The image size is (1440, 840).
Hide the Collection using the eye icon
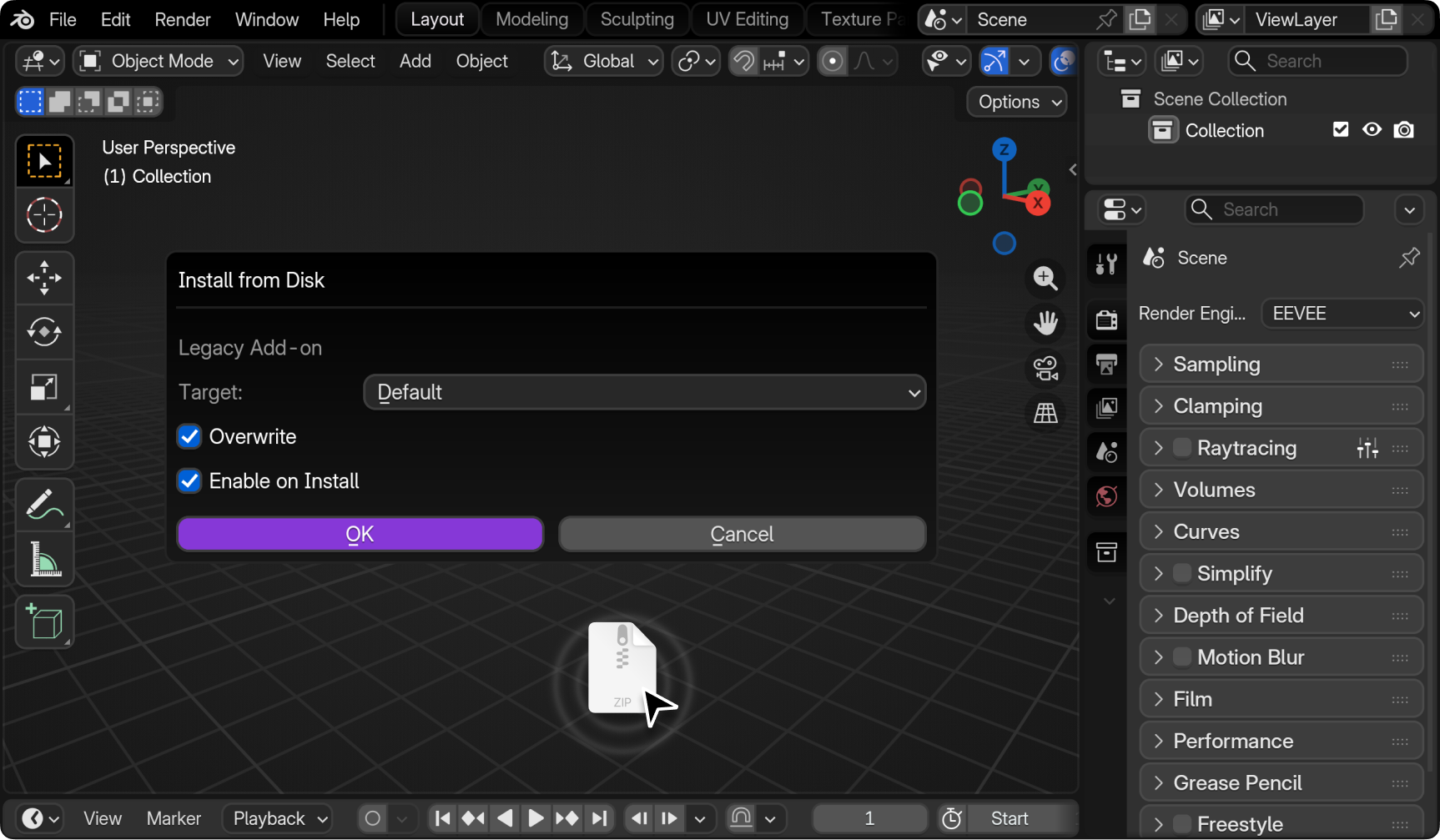[1372, 129]
